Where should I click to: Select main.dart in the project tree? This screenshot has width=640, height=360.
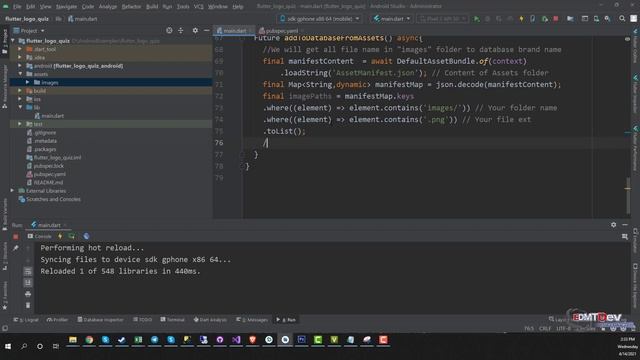pos(52,116)
